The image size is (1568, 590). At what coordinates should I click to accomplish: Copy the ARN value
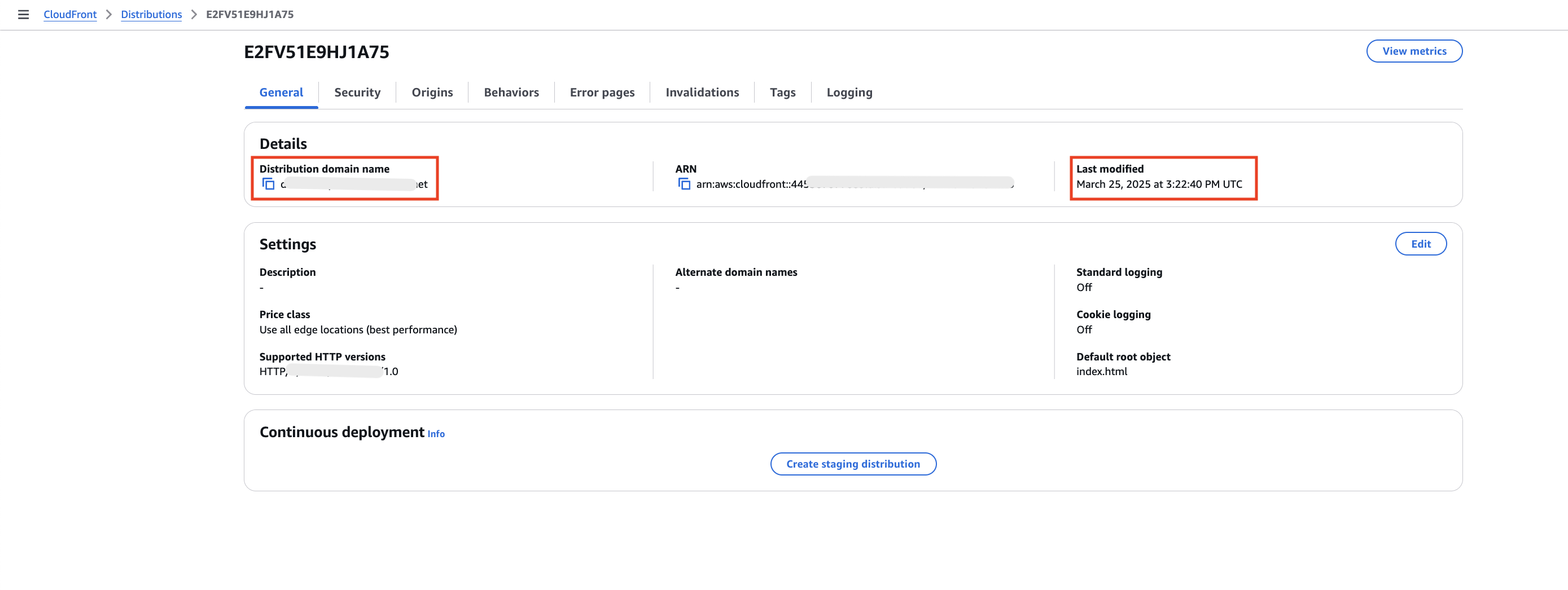[684, 184]
